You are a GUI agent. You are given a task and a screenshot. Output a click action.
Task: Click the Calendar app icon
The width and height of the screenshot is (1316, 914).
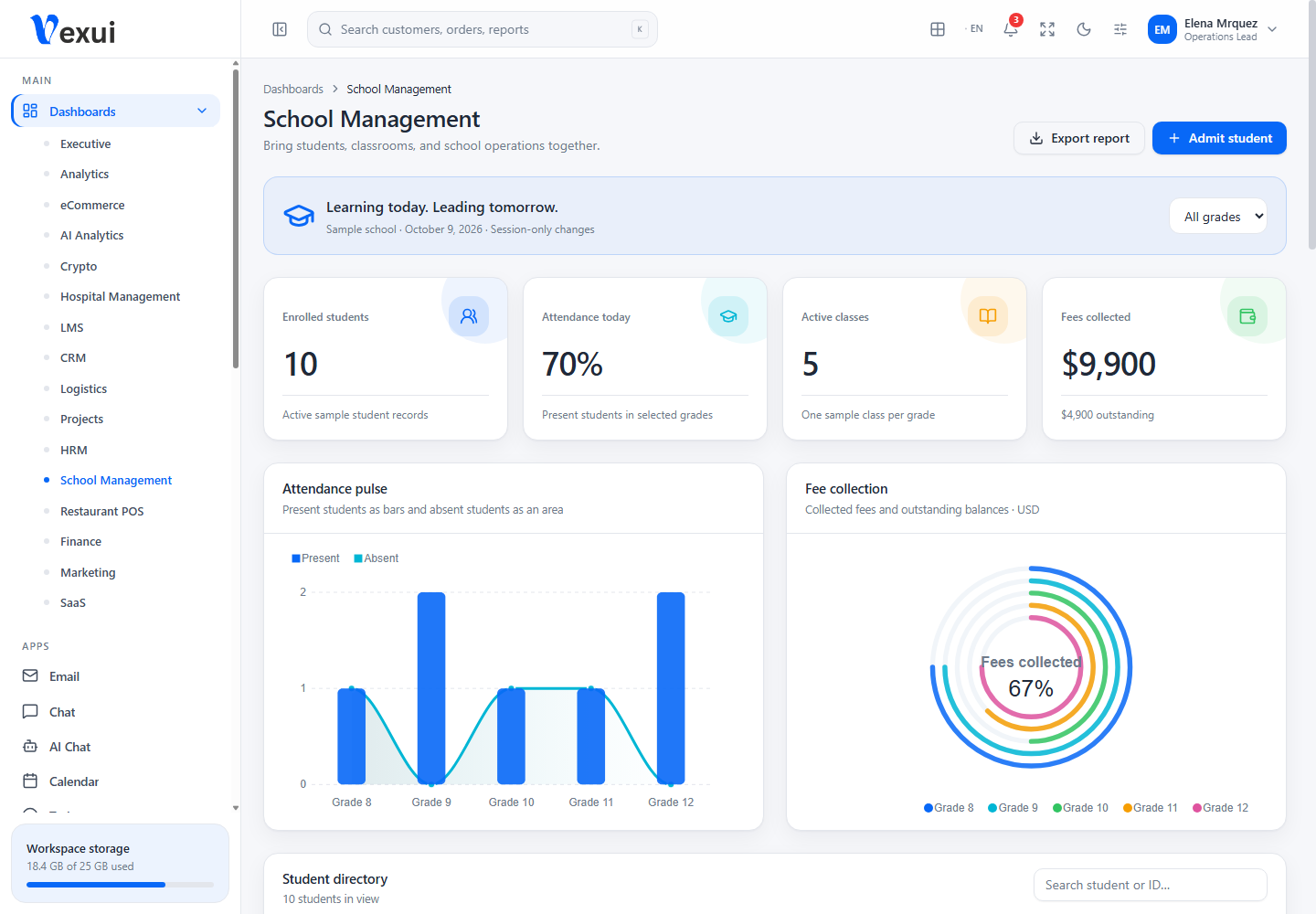point(30,781)
